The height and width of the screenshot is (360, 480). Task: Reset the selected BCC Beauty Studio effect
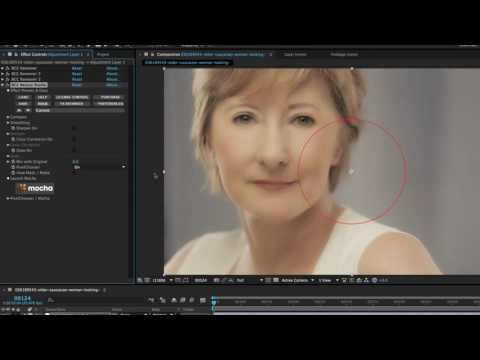pos(77,85)
